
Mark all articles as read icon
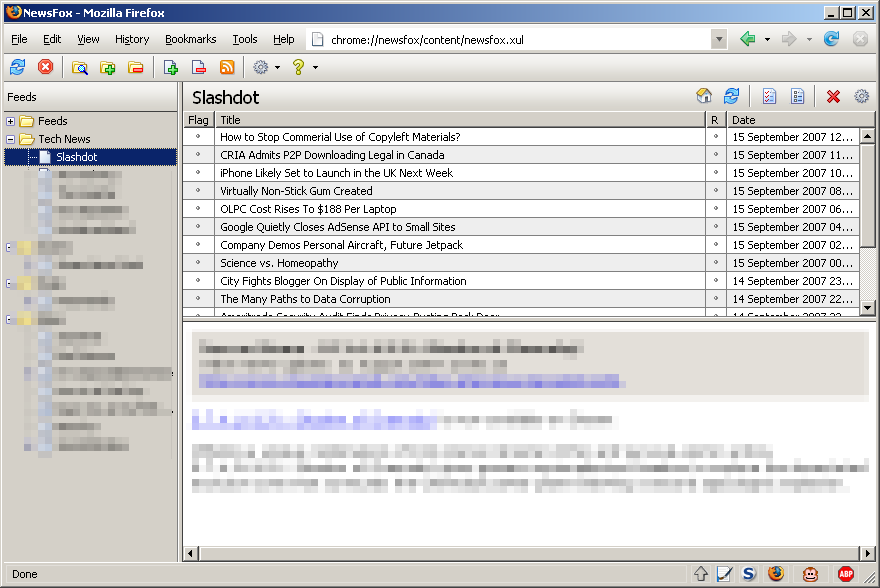pyautogui.click(x=769, y=97)
